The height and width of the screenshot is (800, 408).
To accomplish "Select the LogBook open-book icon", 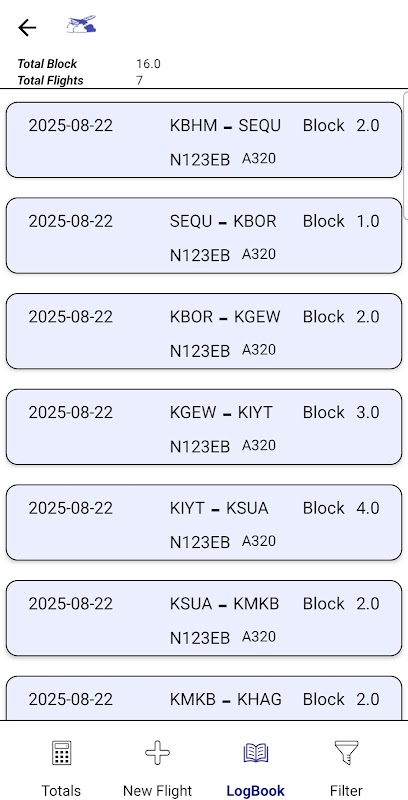I will [256, 753].
